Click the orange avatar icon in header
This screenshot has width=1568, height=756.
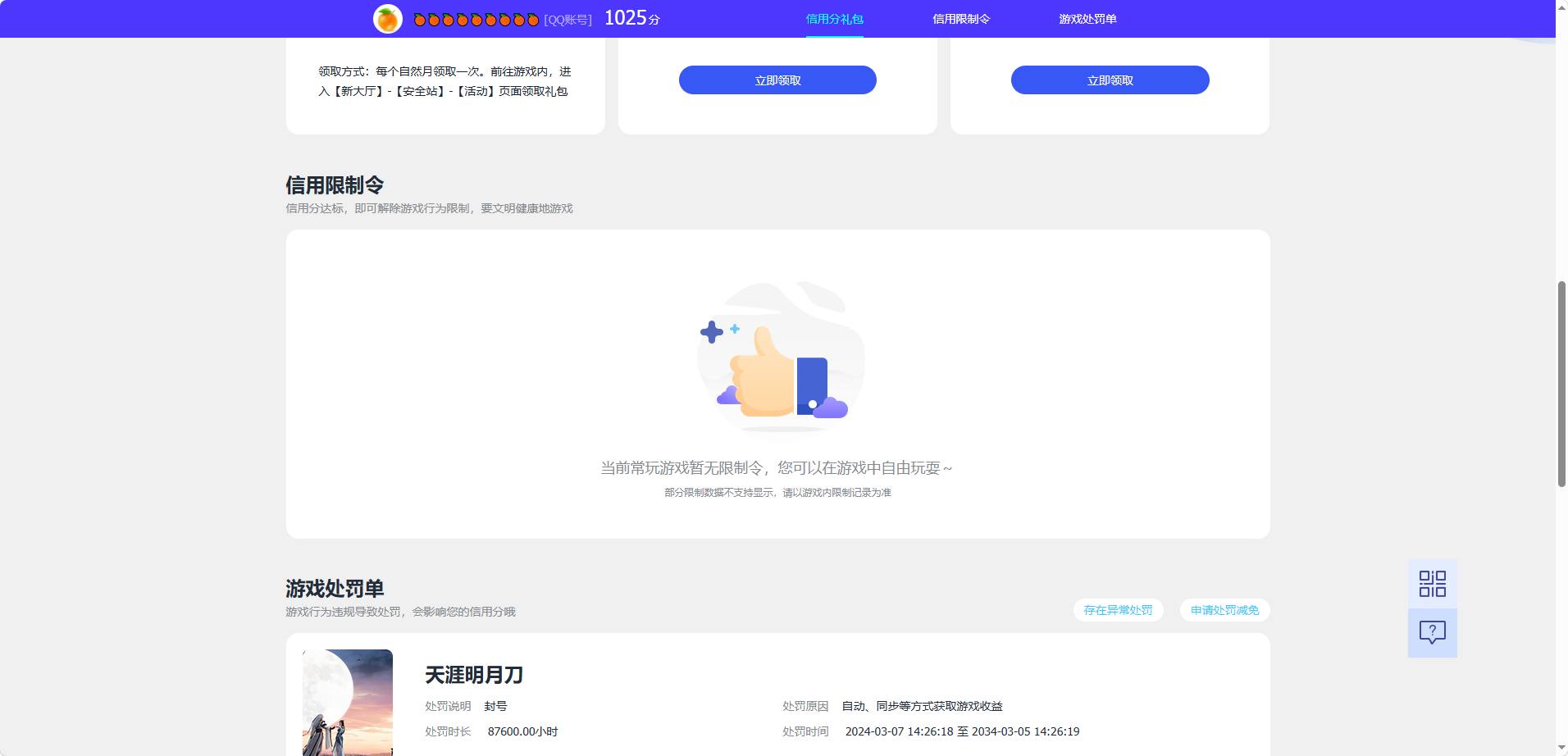[387, 19]
